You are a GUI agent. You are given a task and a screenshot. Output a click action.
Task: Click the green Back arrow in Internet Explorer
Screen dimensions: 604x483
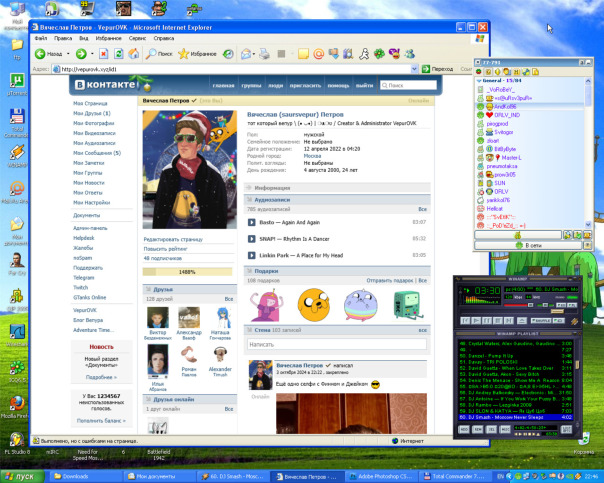coord(40,54)
